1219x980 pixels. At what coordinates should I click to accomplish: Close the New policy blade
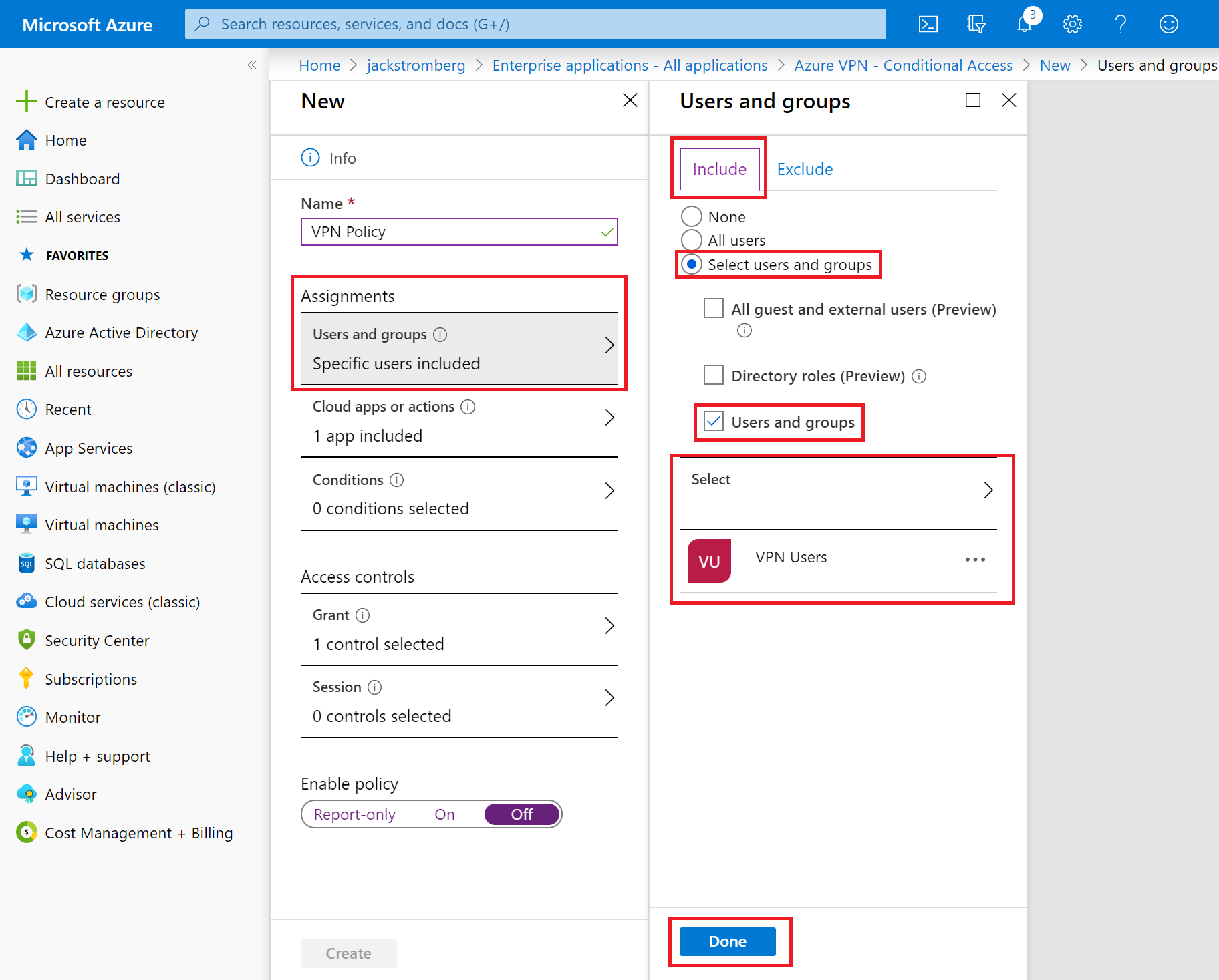[630, 100]
